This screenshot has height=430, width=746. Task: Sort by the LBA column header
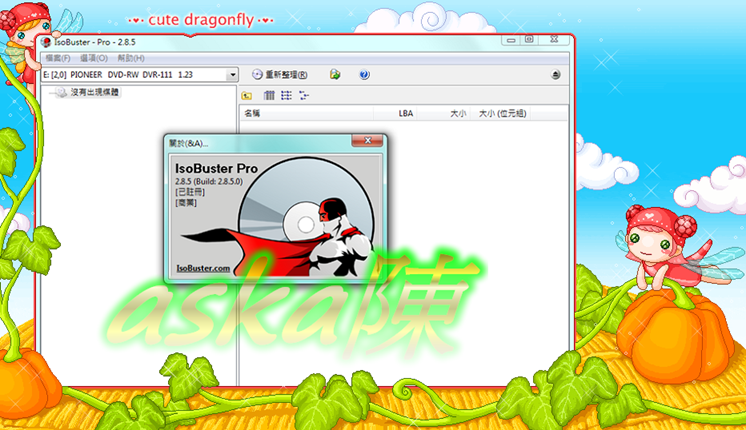(395, 113)
